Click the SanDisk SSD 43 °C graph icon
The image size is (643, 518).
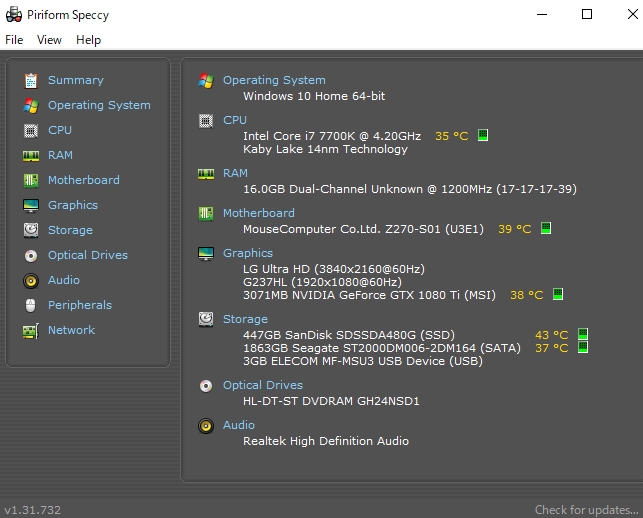coord(583,334)
